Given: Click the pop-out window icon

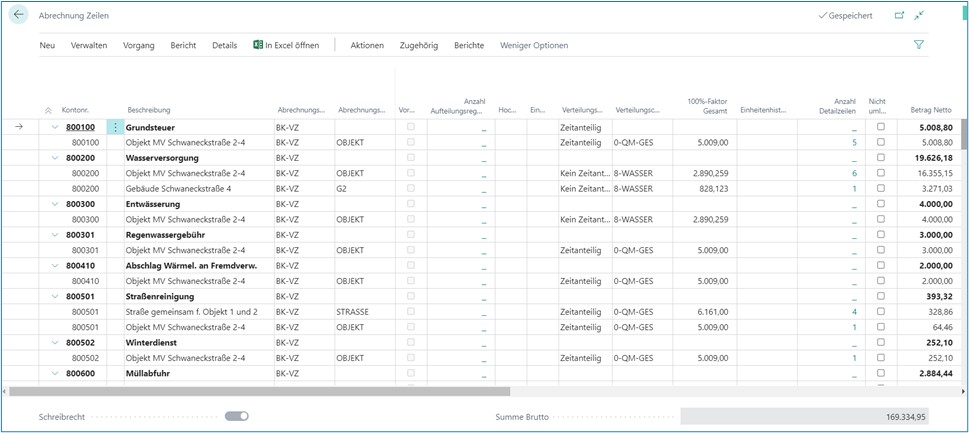Looking at the screenshot, I should 898,16.
